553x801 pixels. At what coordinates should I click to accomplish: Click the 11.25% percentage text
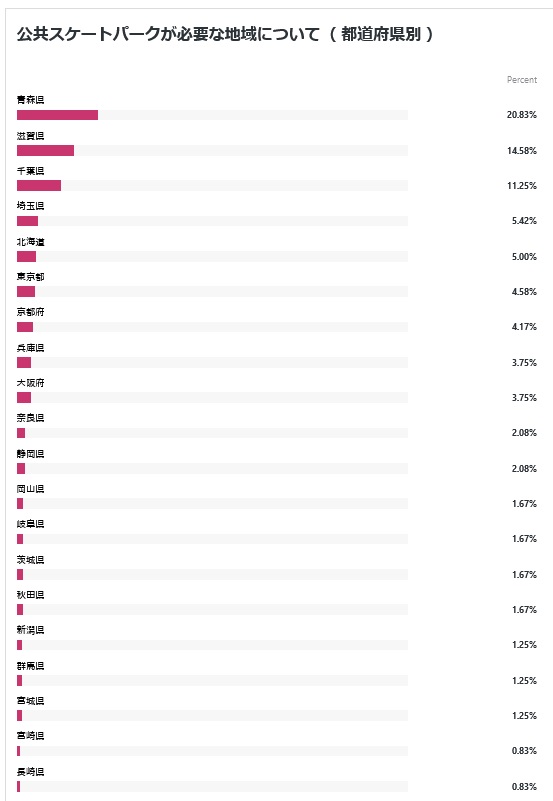pyautogui.click(x=521, y=186)
